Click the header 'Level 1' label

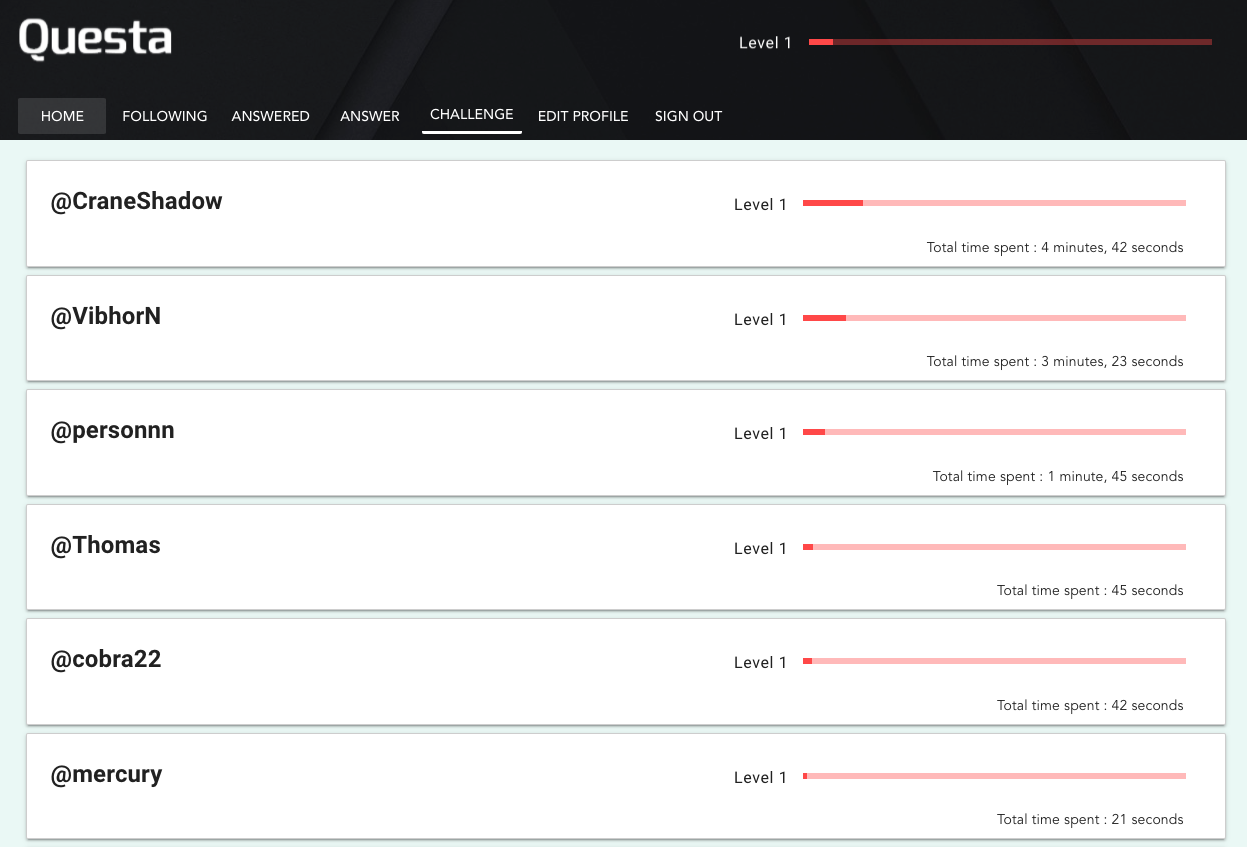pos(765,43)
